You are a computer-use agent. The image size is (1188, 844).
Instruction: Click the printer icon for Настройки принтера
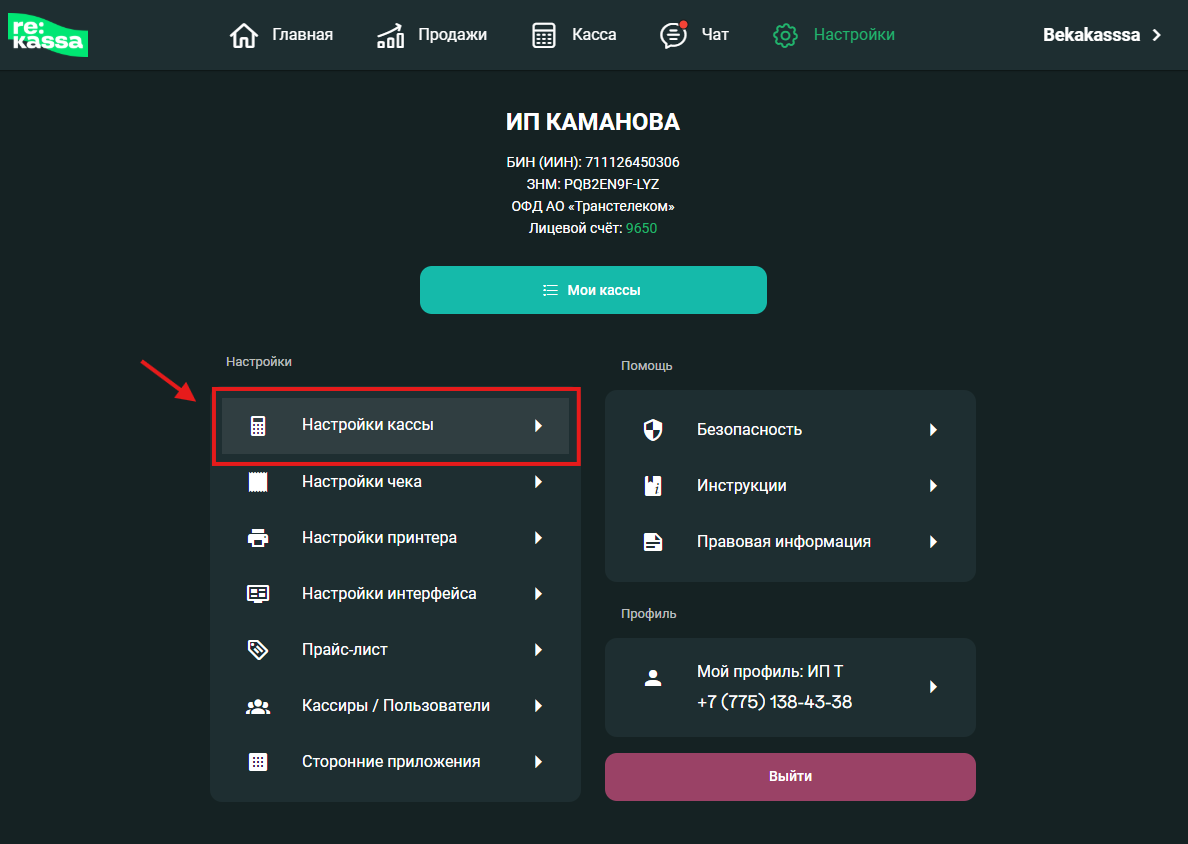tap(258, 538)
